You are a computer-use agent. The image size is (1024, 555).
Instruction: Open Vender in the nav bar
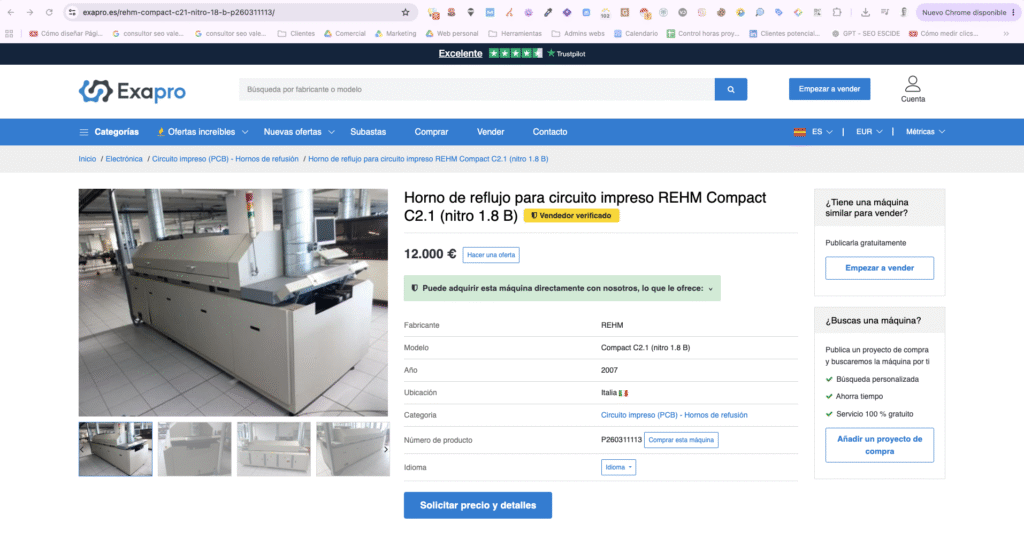[490, 132]
